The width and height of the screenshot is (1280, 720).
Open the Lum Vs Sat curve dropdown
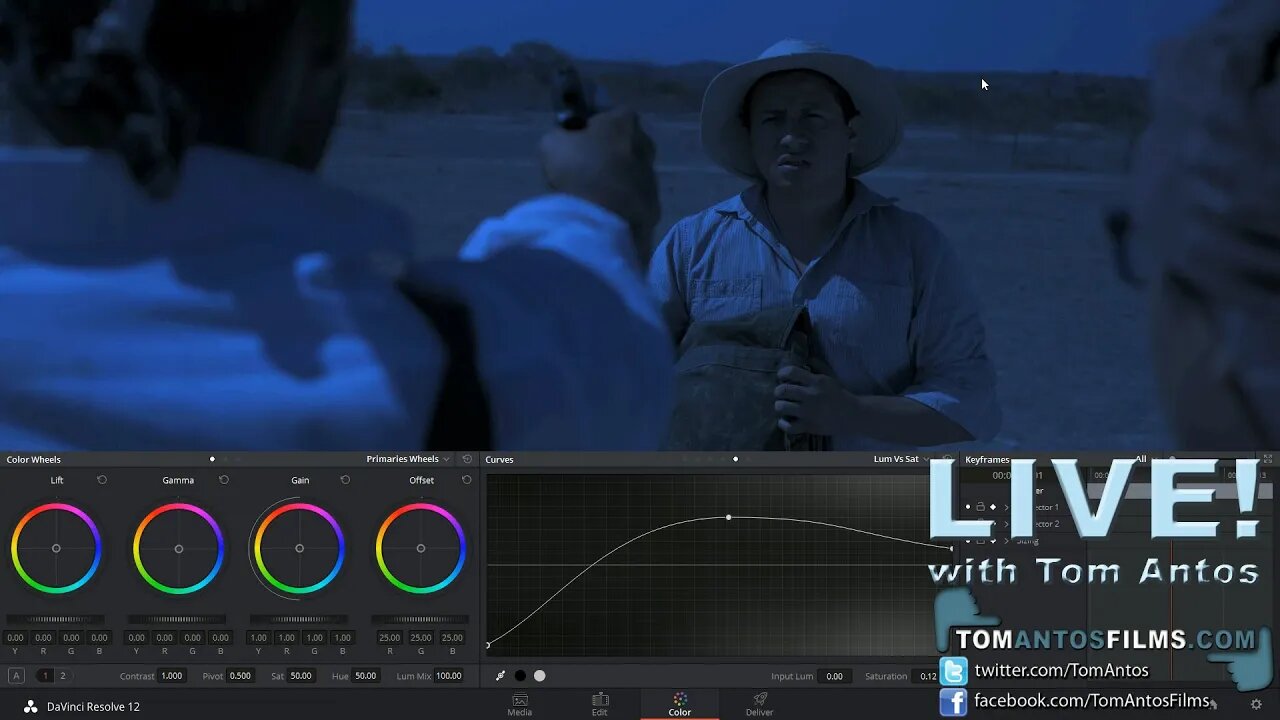[x=901, y=459]
